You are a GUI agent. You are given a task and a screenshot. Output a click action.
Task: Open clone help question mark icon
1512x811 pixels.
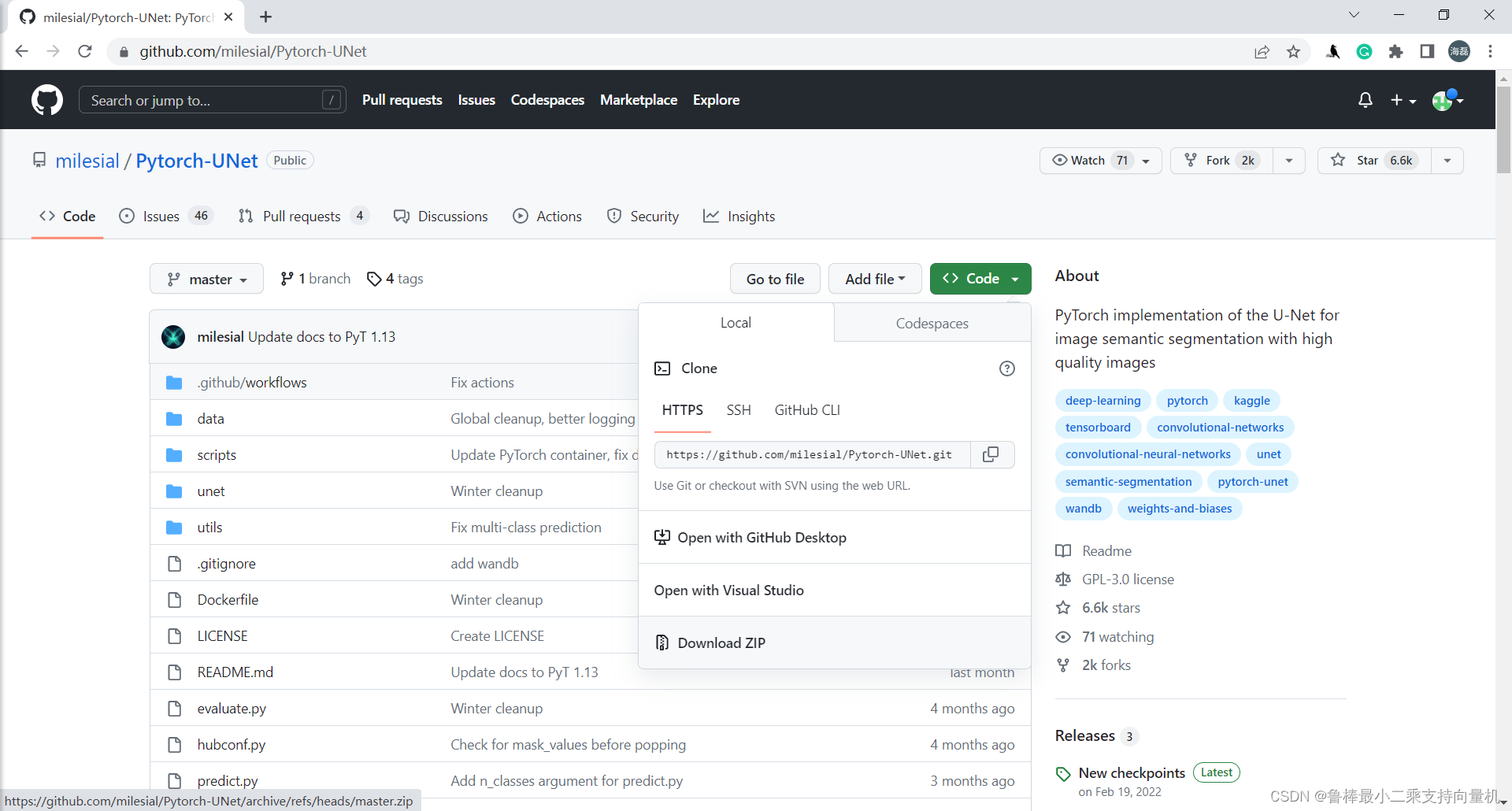pos(1006,368)
